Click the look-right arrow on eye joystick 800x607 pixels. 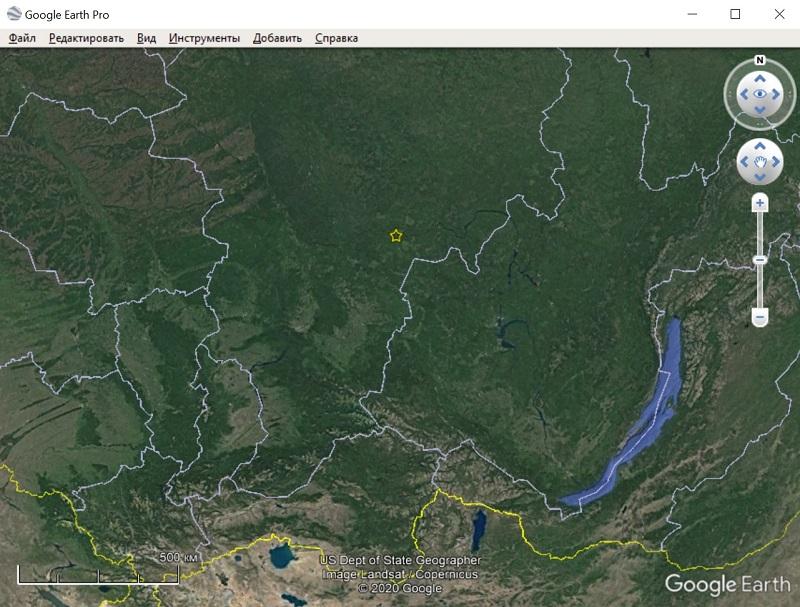point(778,94)
